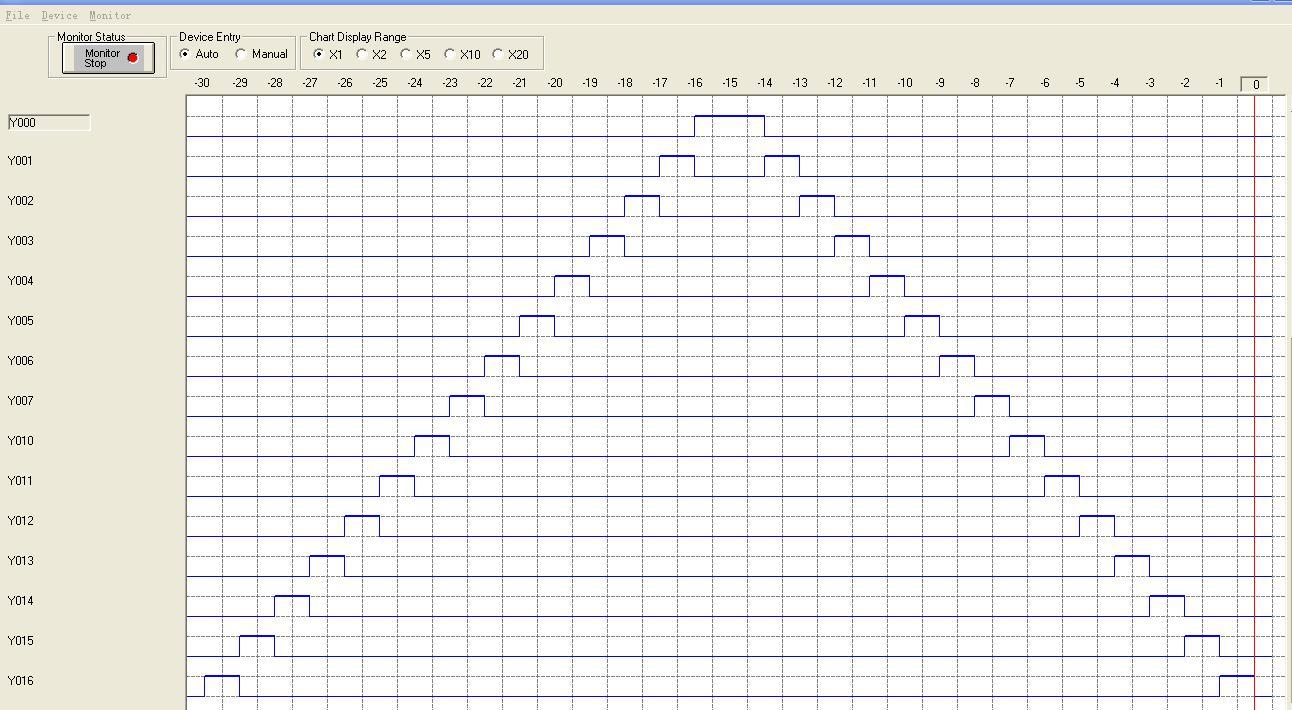Switch chart display range to X20

(x=498, y=54)
